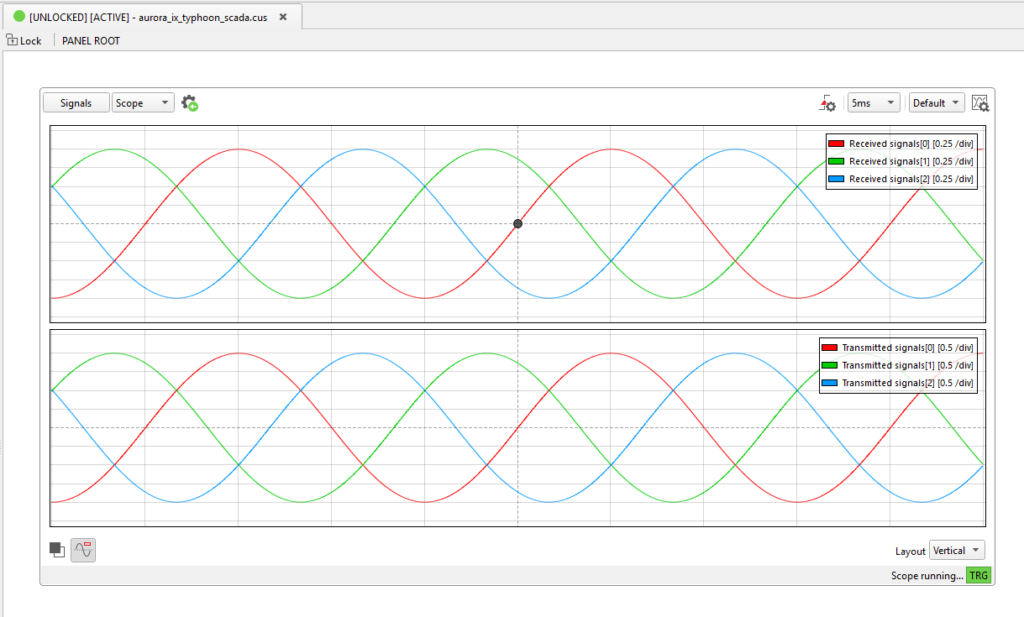Click the PANEL ROOT breadcrumb
Image resolution: width=1024 pixels, height=617 pixels.
[x=91, y=41]
